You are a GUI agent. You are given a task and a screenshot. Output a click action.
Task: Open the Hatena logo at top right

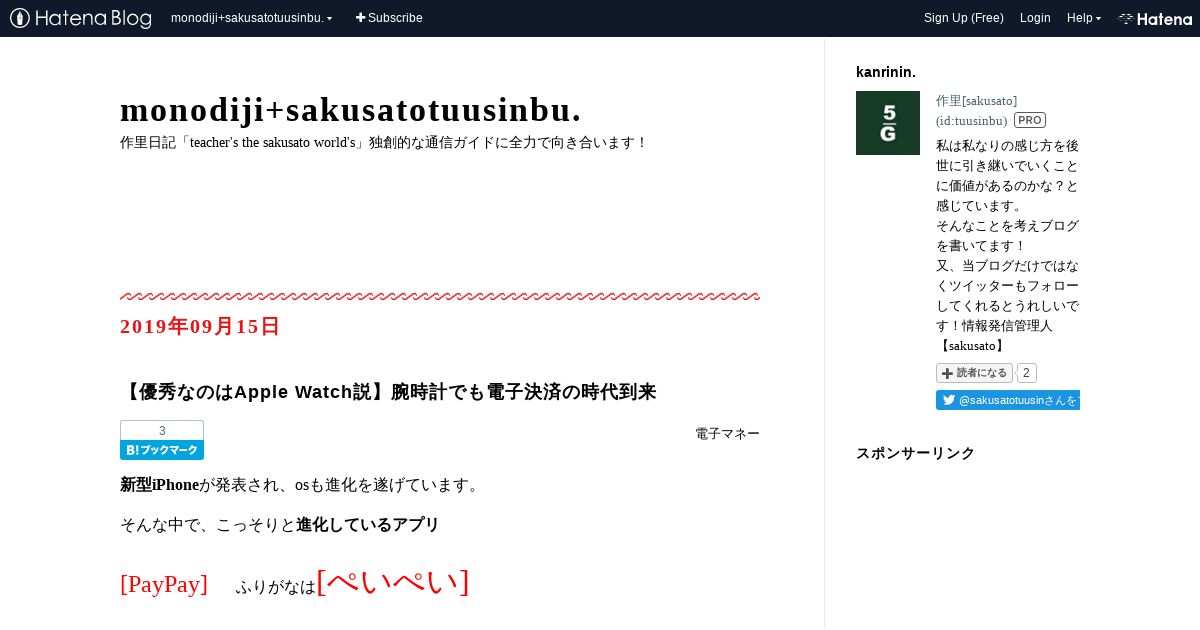(1155, 18)
